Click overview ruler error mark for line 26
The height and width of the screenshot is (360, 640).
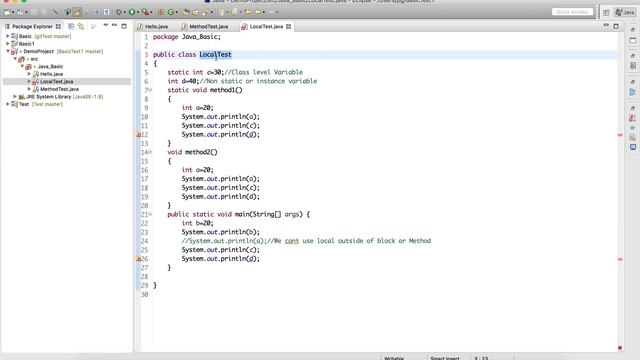pyautogui.click(x=620, y=259)
